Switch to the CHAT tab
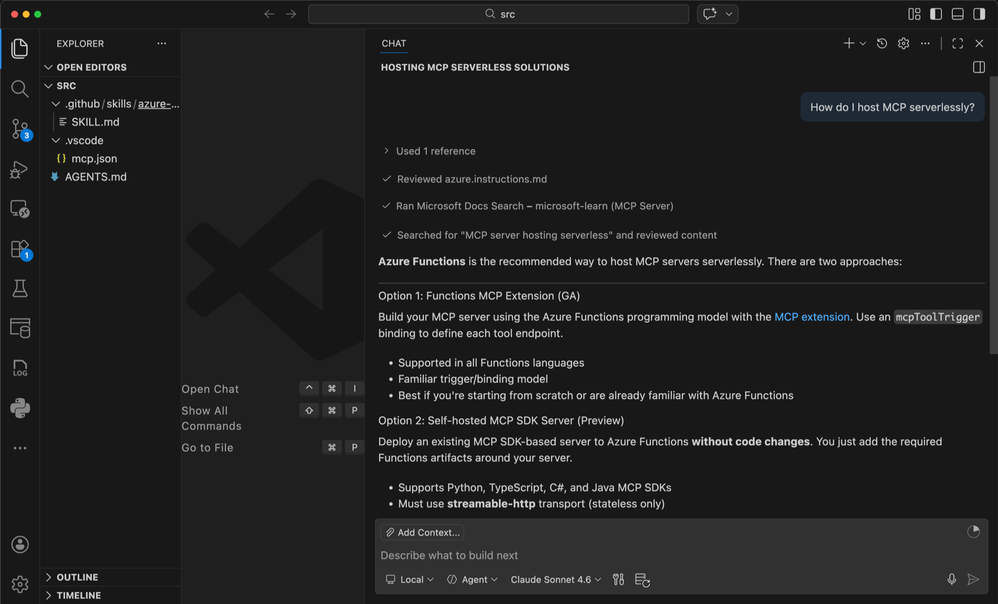 click(393, 43)
